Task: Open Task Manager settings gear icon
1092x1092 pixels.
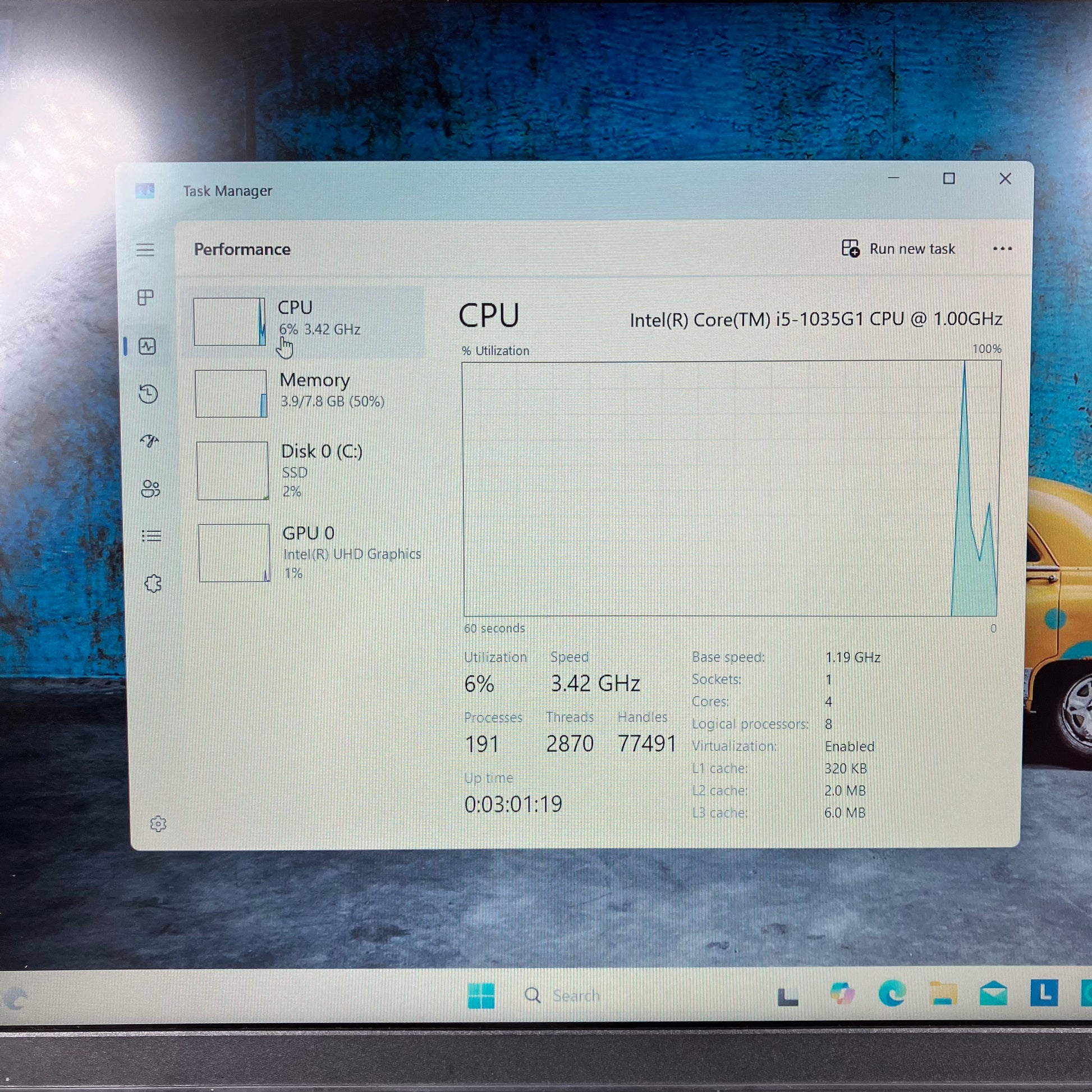Action: point(158,824)
